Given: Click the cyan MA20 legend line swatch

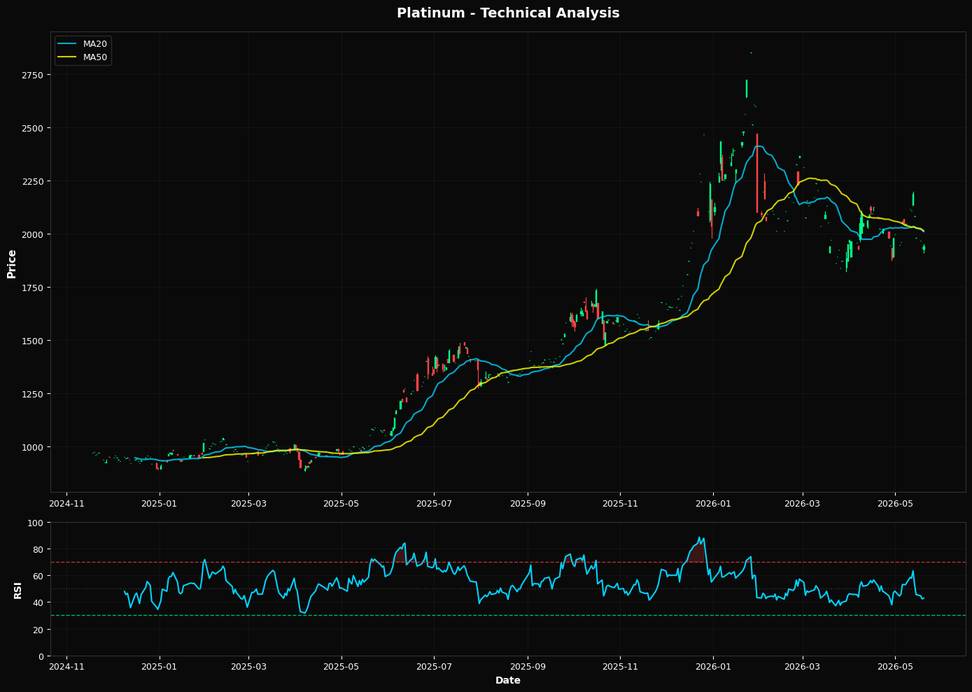Looking at the screenshot, I should coord(68,43).
